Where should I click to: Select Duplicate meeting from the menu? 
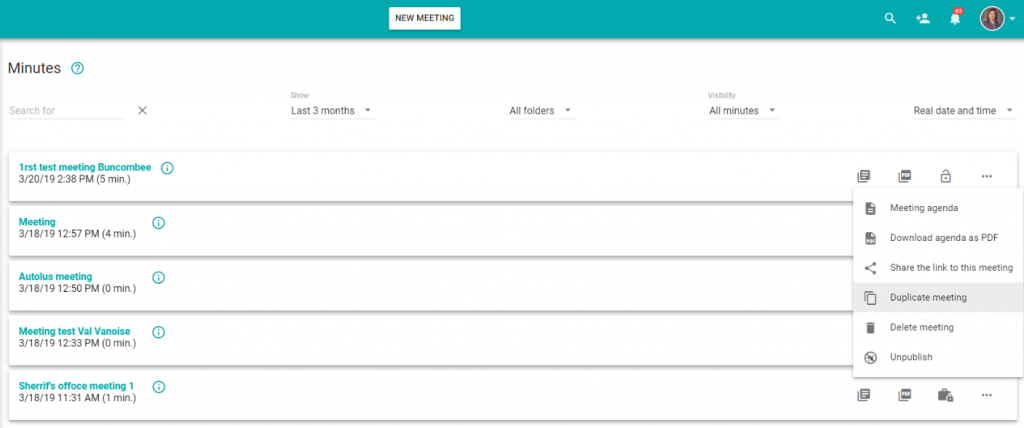point(928,297)
